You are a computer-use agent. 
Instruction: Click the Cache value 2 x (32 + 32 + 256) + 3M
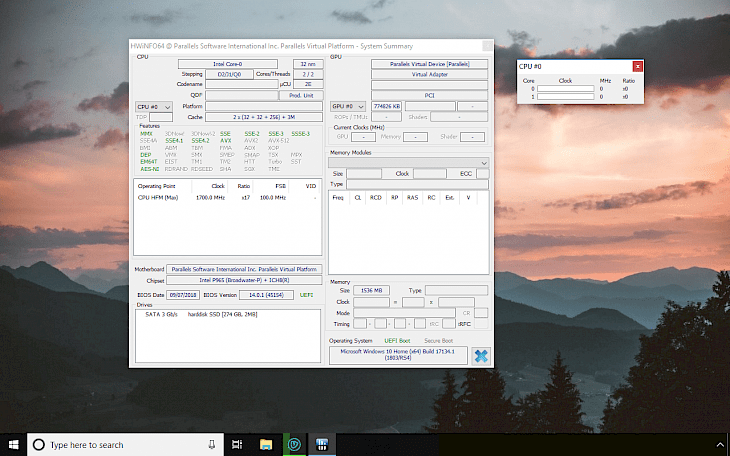point(264,117)
